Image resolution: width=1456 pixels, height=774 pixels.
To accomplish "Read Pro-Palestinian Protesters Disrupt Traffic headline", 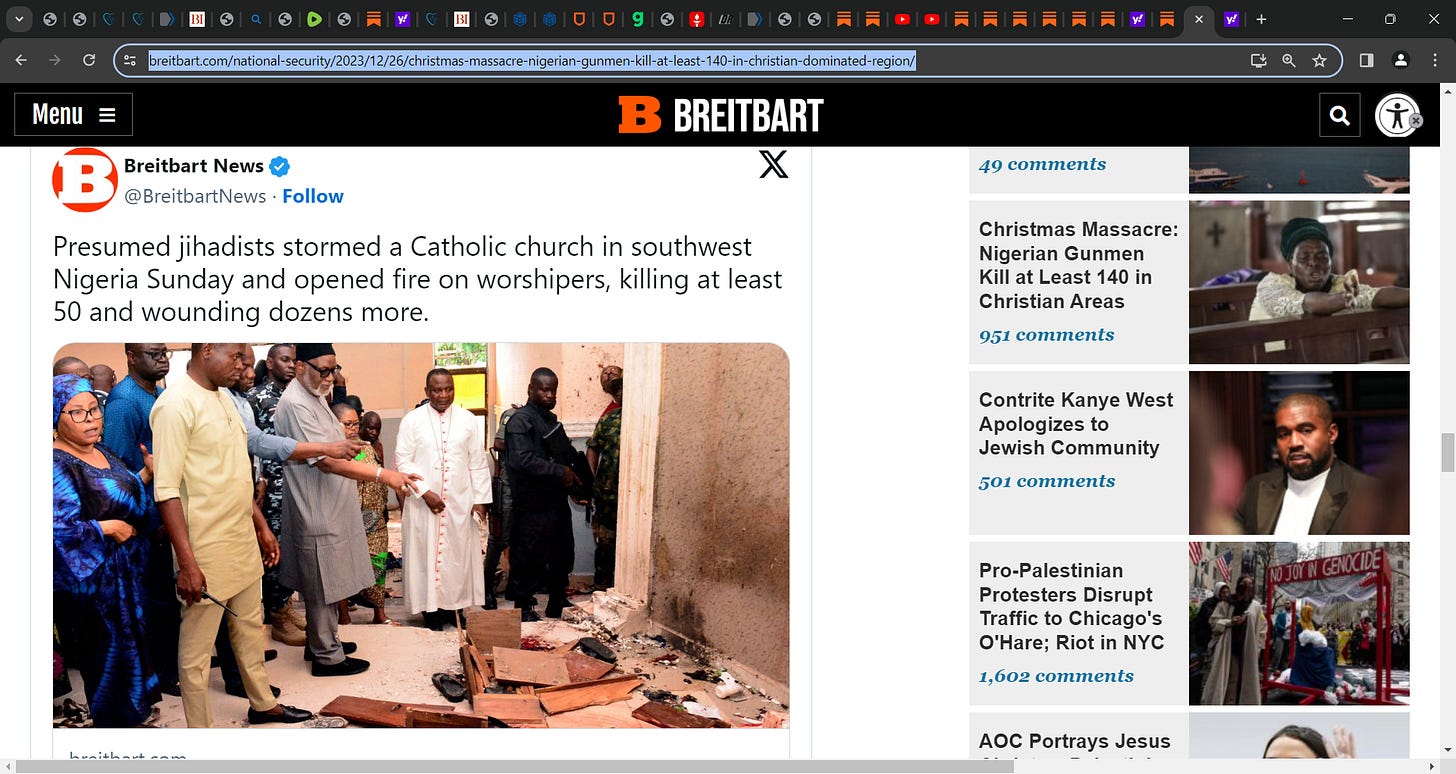I will (1072, 606).
